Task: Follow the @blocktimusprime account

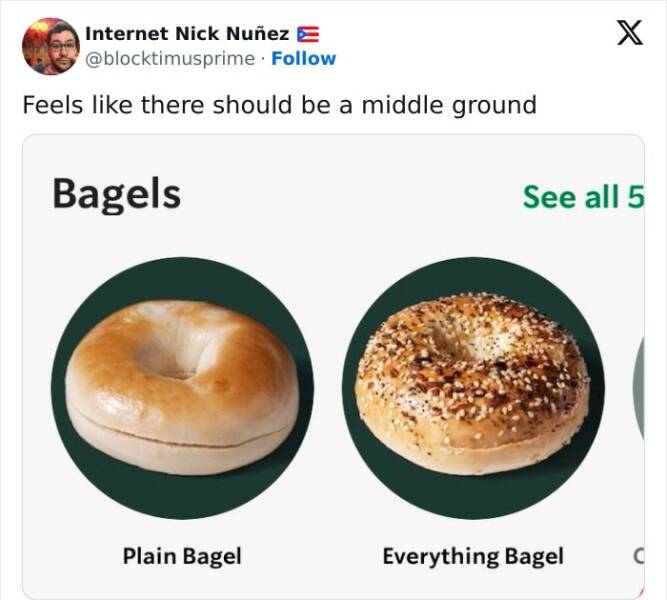Action: [303, 58]
